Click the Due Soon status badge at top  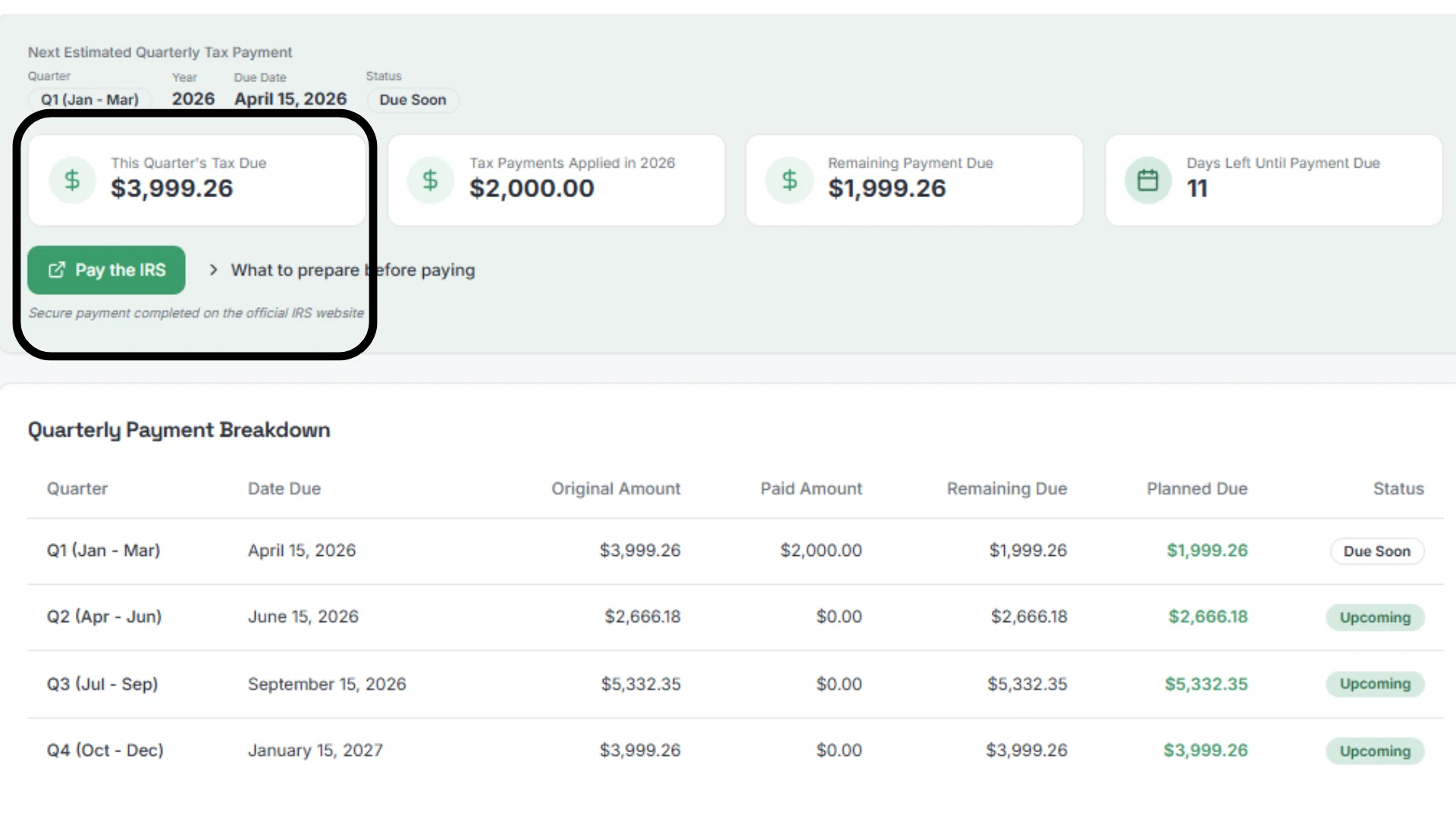413,99
